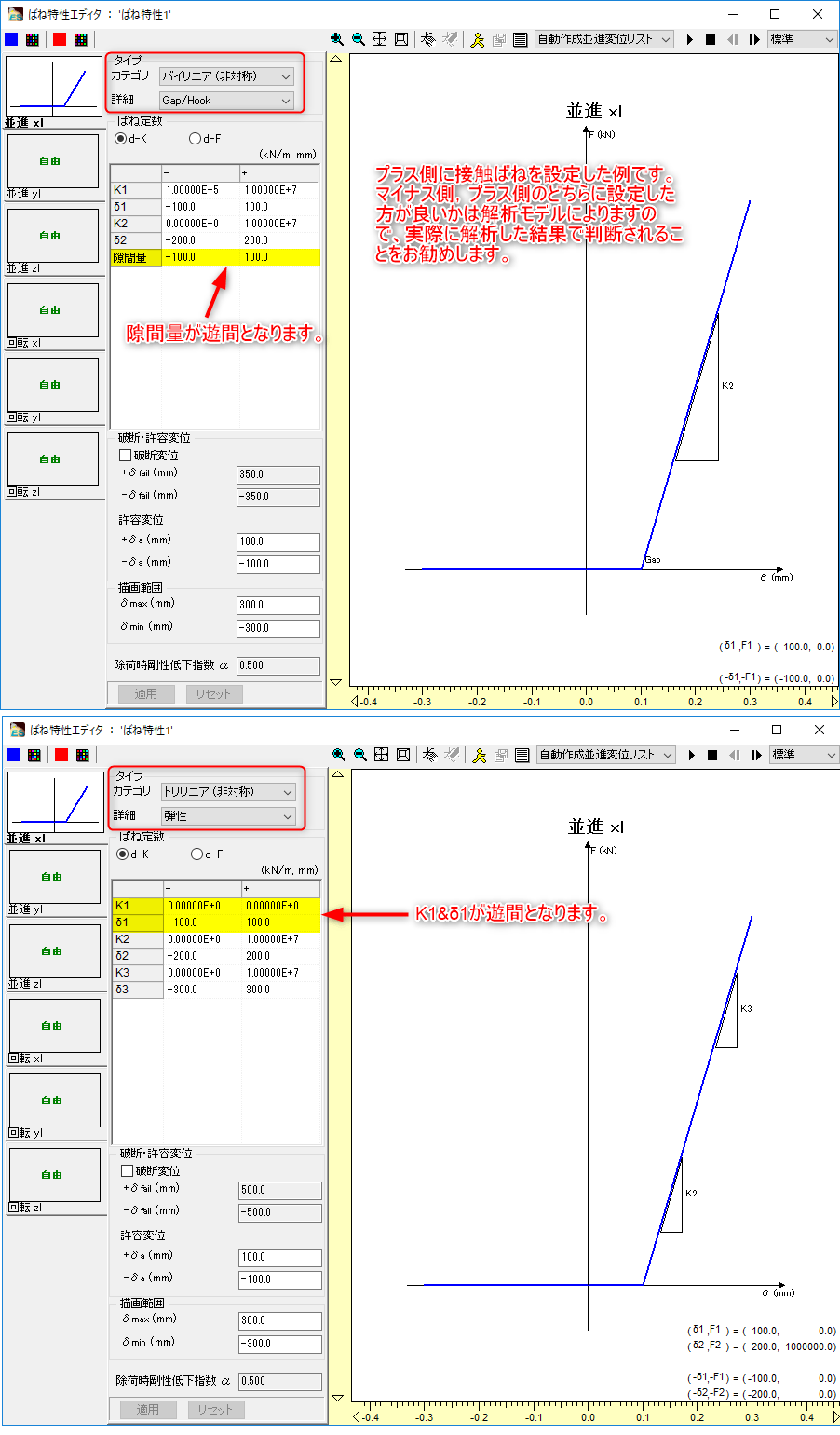Image resolution: width=840 pixels, height=1435 pixels.
Task: Open 自動作成並進変位リスト dropdown in upper window
Action: coord(603,39)
